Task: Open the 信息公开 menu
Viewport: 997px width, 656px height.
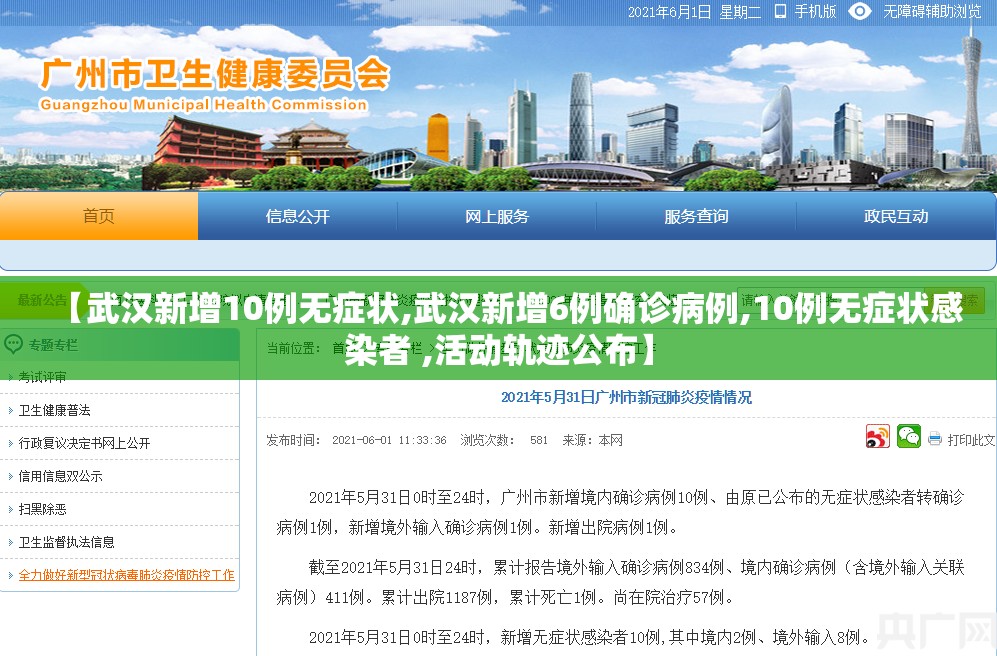Action: [x=298, y=216]
